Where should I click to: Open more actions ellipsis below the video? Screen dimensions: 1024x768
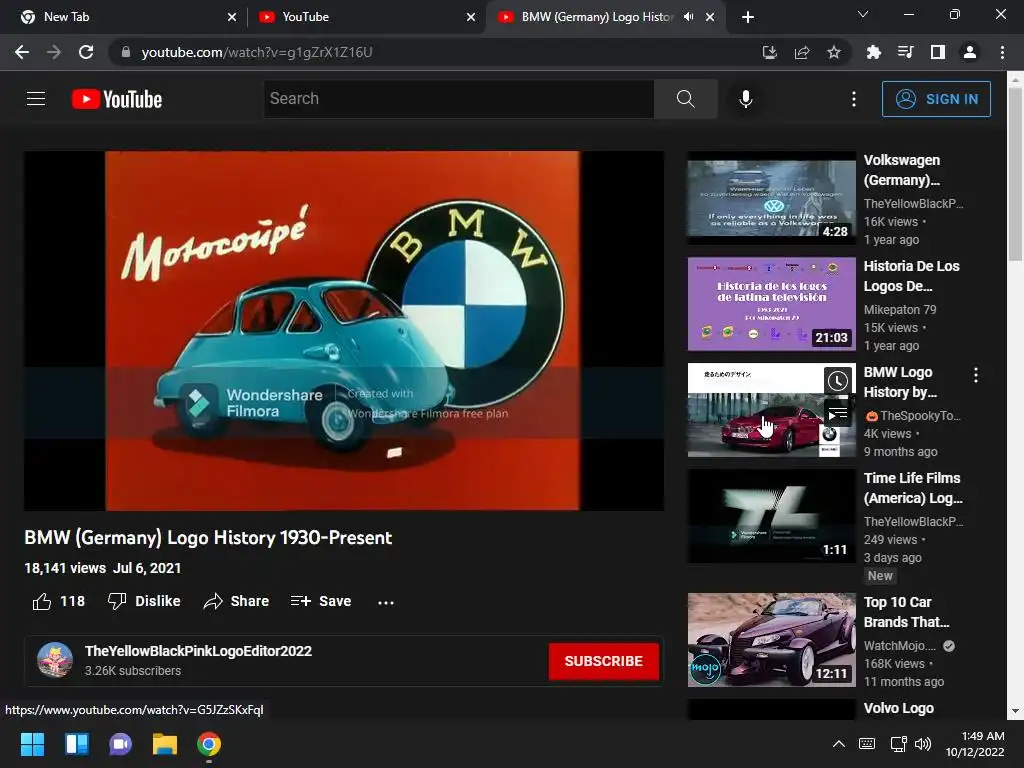[x=386, y=601]
